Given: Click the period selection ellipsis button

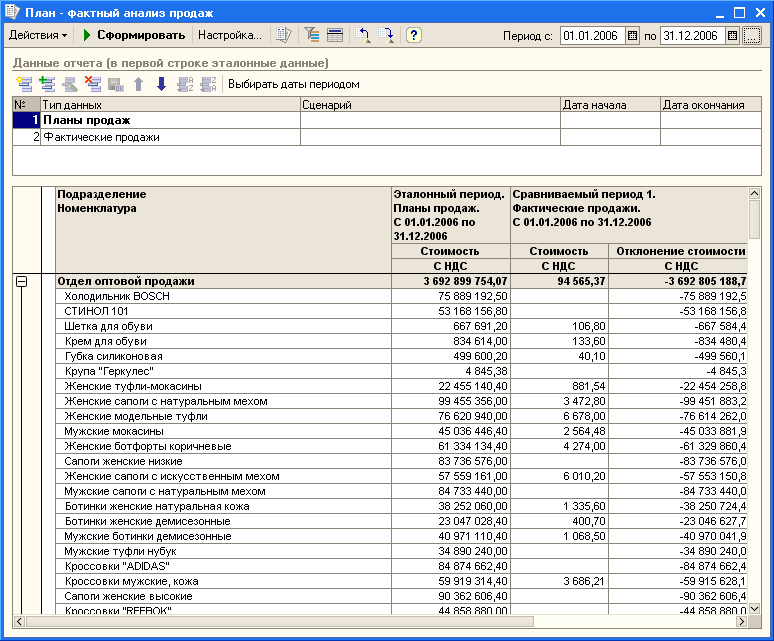Looking at the screenshot, I should (x=752, y=36).
